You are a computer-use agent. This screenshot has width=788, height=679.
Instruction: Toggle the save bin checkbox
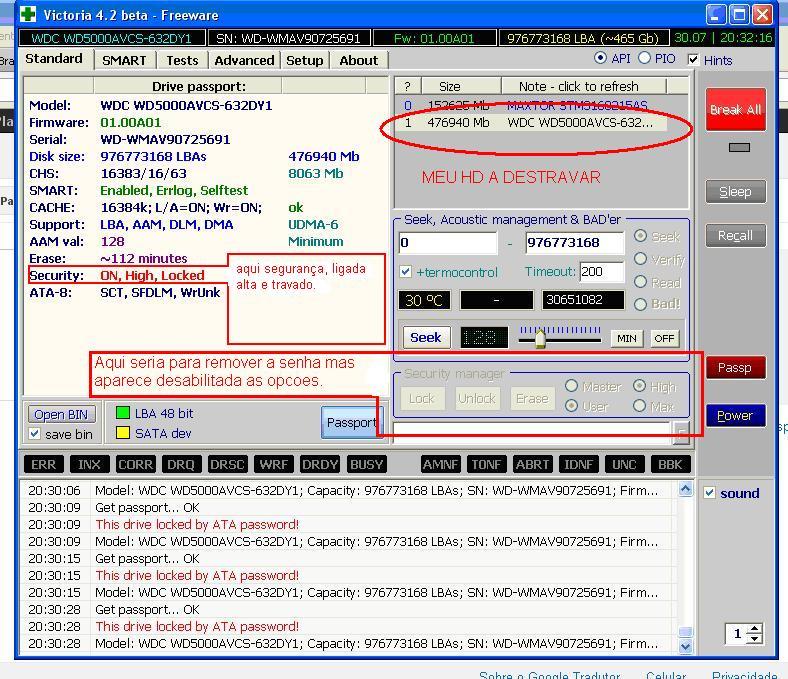(x=34, y=433)
